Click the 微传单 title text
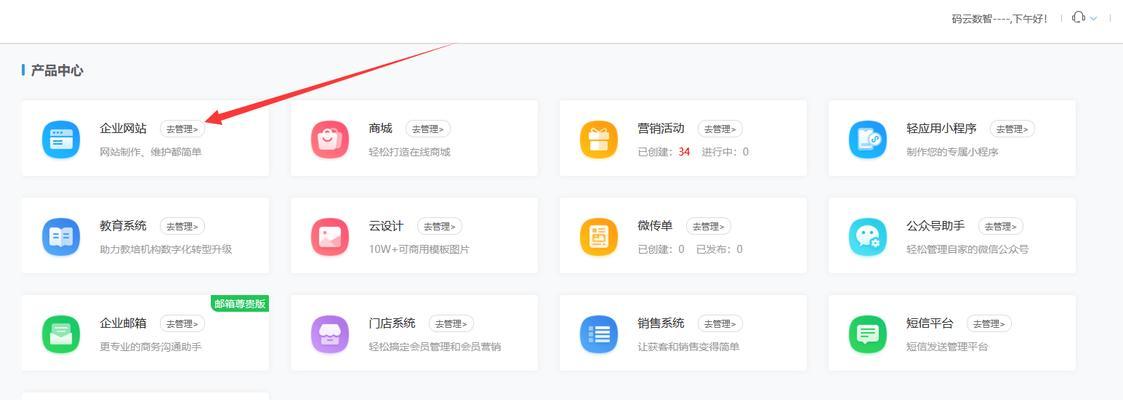Screen dimensions: 1123x400 point(655,226)
